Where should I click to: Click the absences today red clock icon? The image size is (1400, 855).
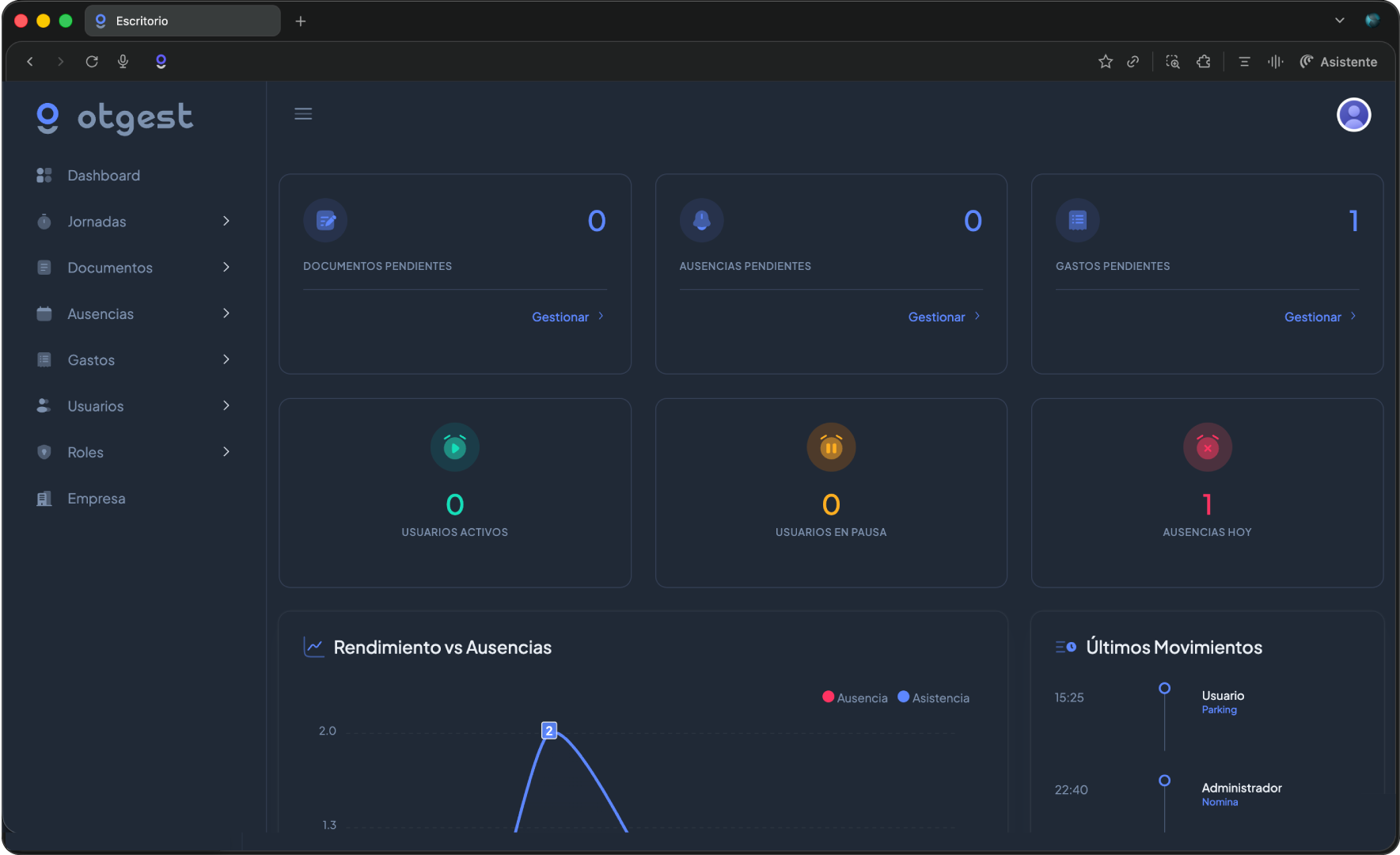(x=1207, y=447)
